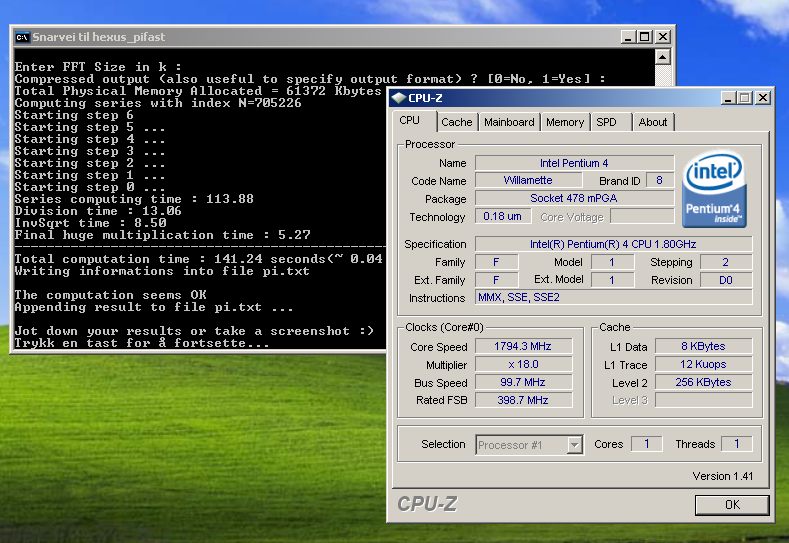Click the Rated FSB value '398.7 MHz'
The height and width of the screenshot is (543, 789).
(523, 400)
